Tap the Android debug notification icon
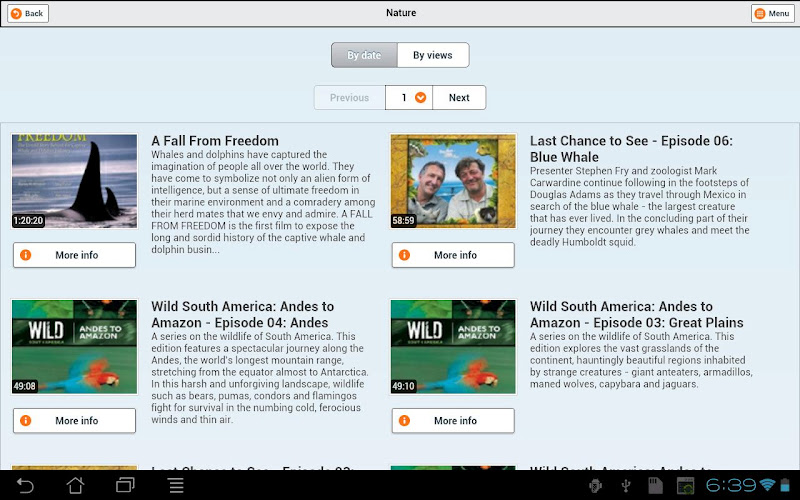This screenshot has width=800, height=500. coord(595,485)
